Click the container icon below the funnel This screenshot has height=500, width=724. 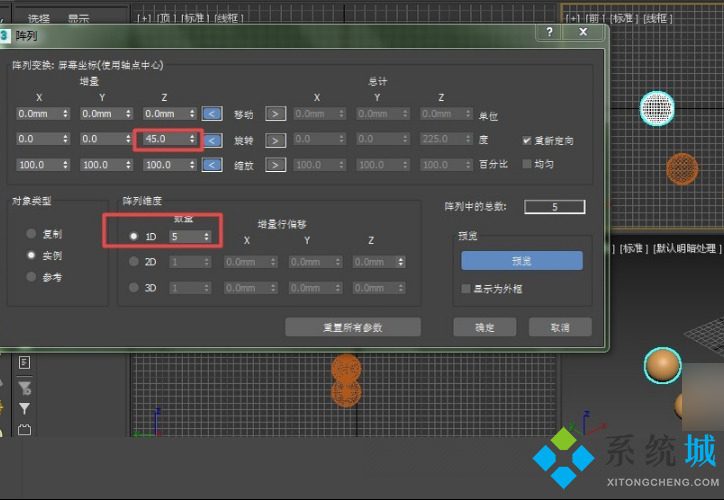click(x=24, y=430)
